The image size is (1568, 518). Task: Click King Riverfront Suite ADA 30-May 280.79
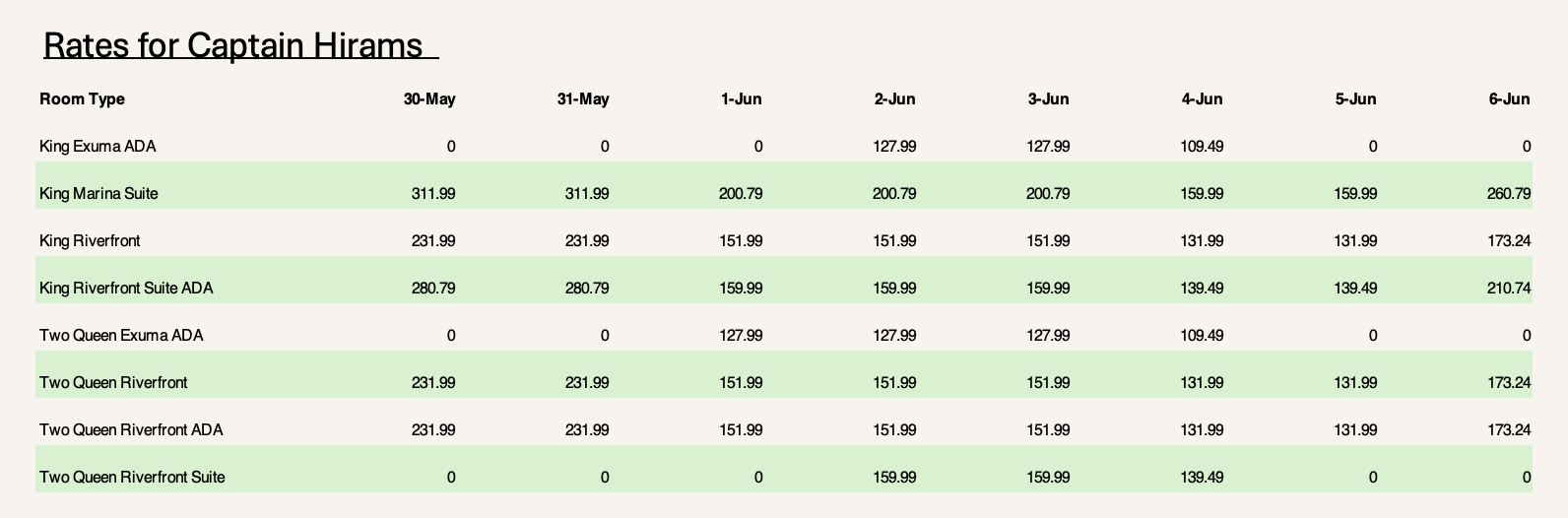pos(433,288)
